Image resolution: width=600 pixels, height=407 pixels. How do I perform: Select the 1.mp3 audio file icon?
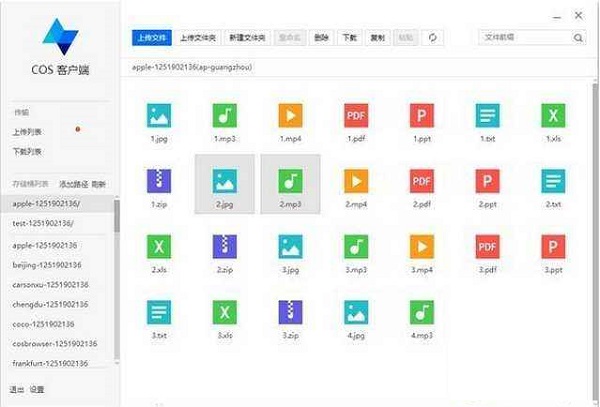[226, 115]
